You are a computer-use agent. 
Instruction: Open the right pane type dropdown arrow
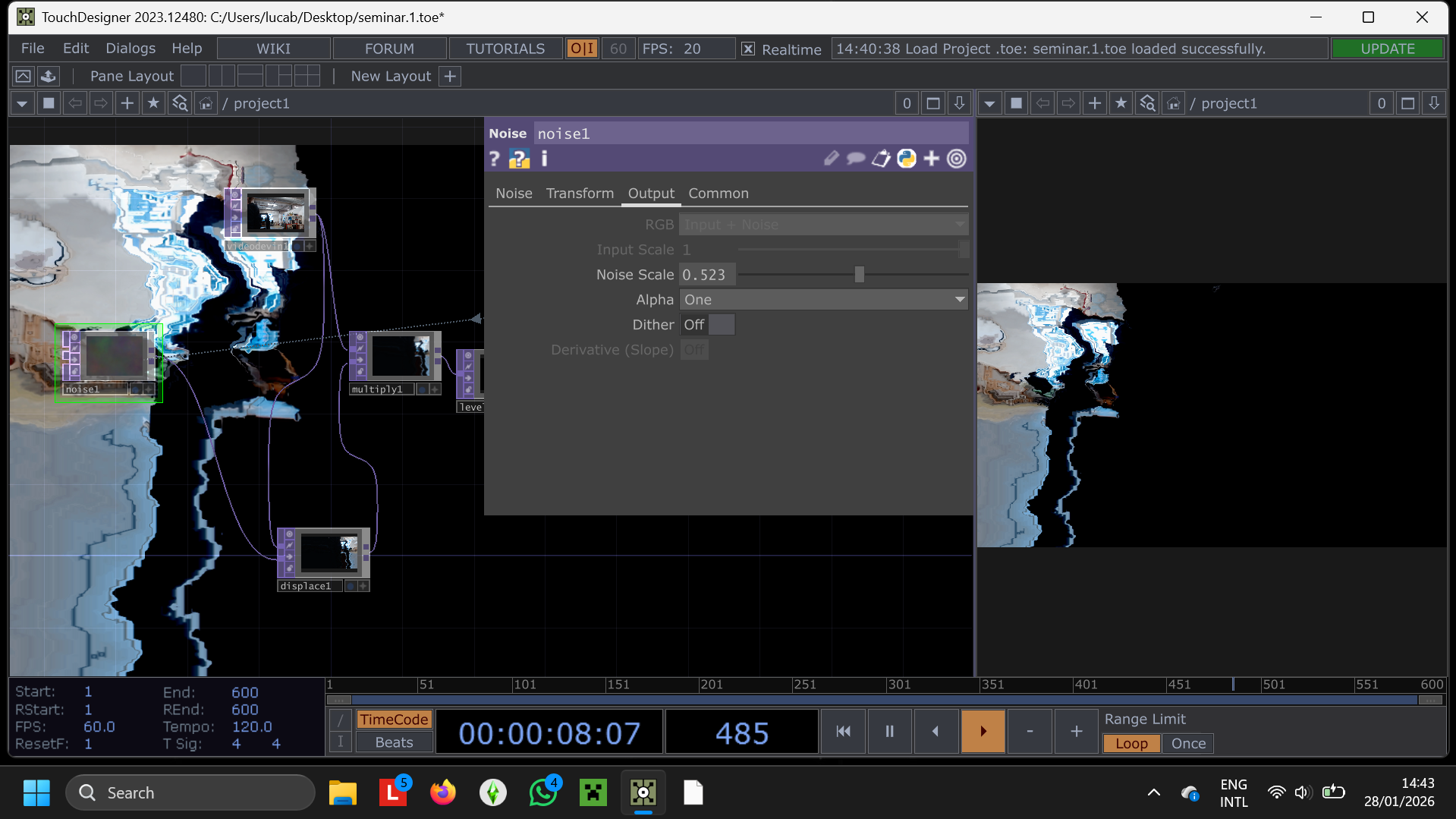(x=989, y=103)
